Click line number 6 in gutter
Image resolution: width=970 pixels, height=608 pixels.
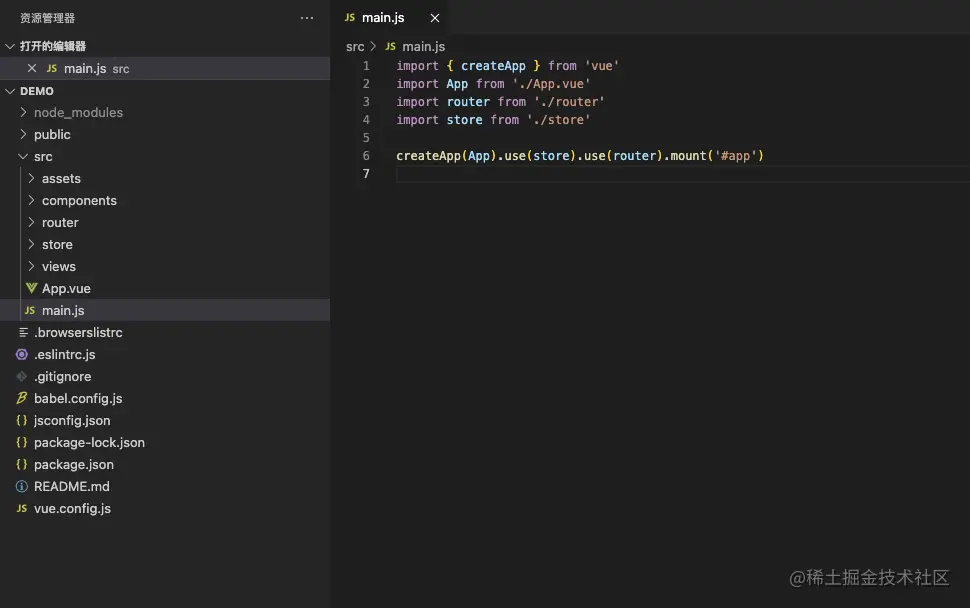click(366, 156)
